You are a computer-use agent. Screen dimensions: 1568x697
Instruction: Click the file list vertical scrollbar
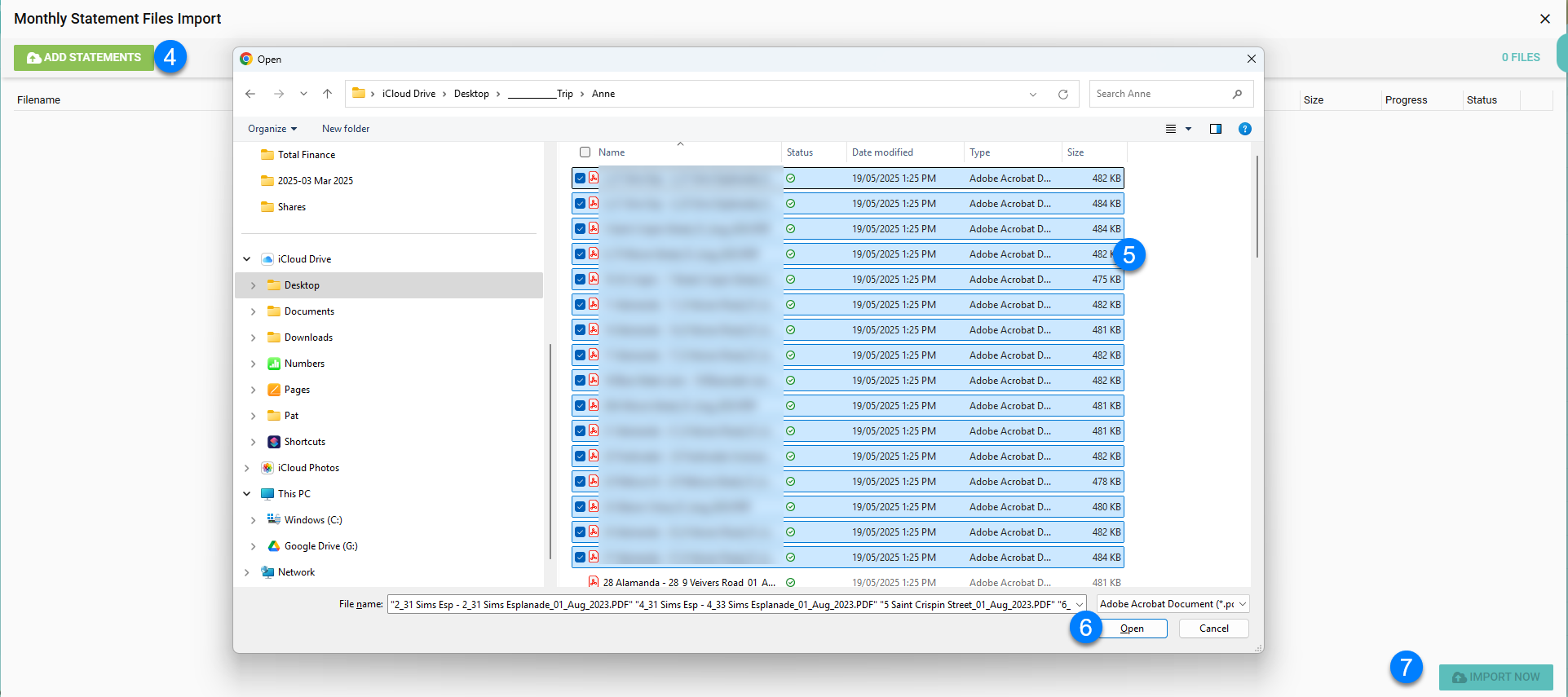click(x=1257, y=207)
